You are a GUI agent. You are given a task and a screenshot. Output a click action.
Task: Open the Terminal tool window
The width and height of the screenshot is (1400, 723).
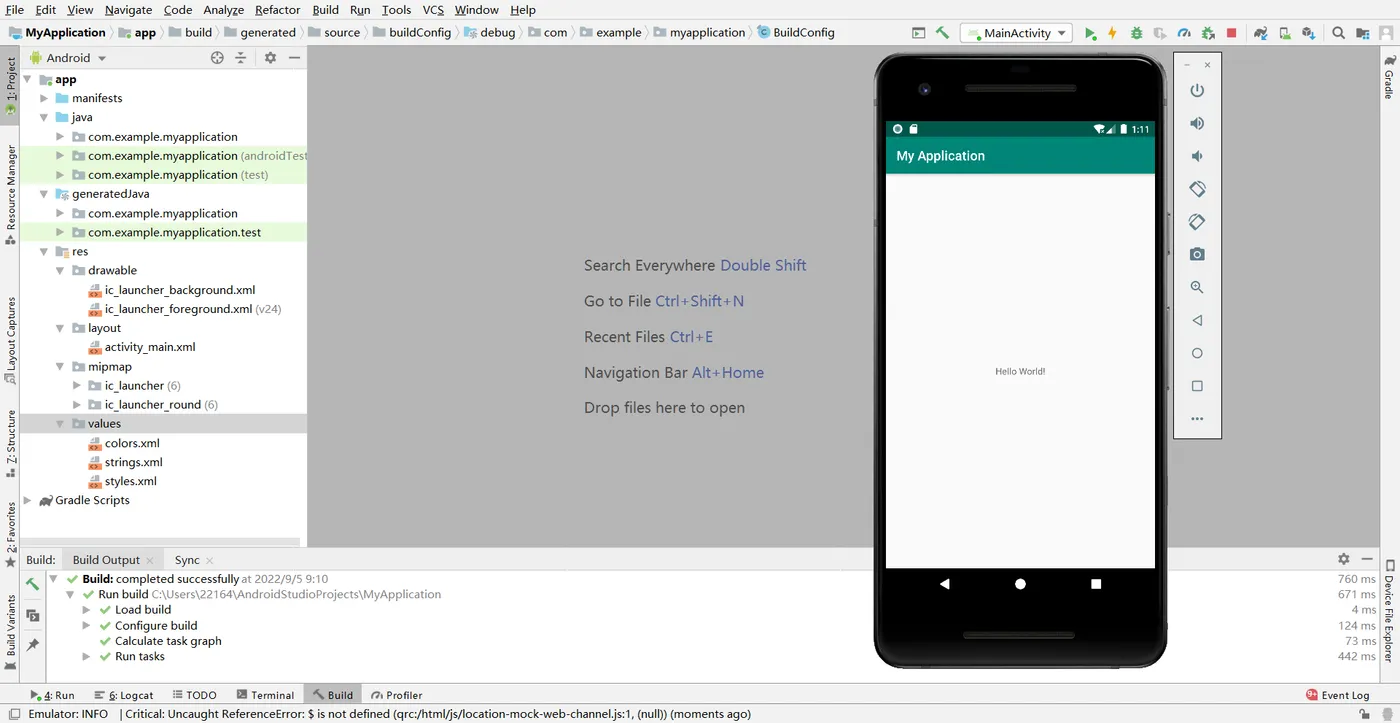pos(265,695)
